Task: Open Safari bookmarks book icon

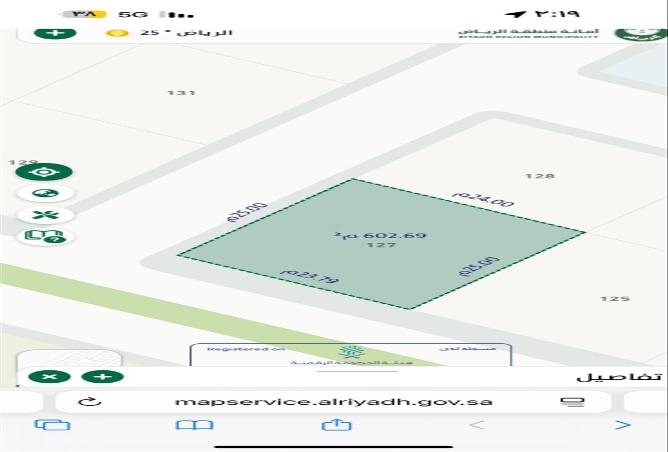Action: (194, 425)
